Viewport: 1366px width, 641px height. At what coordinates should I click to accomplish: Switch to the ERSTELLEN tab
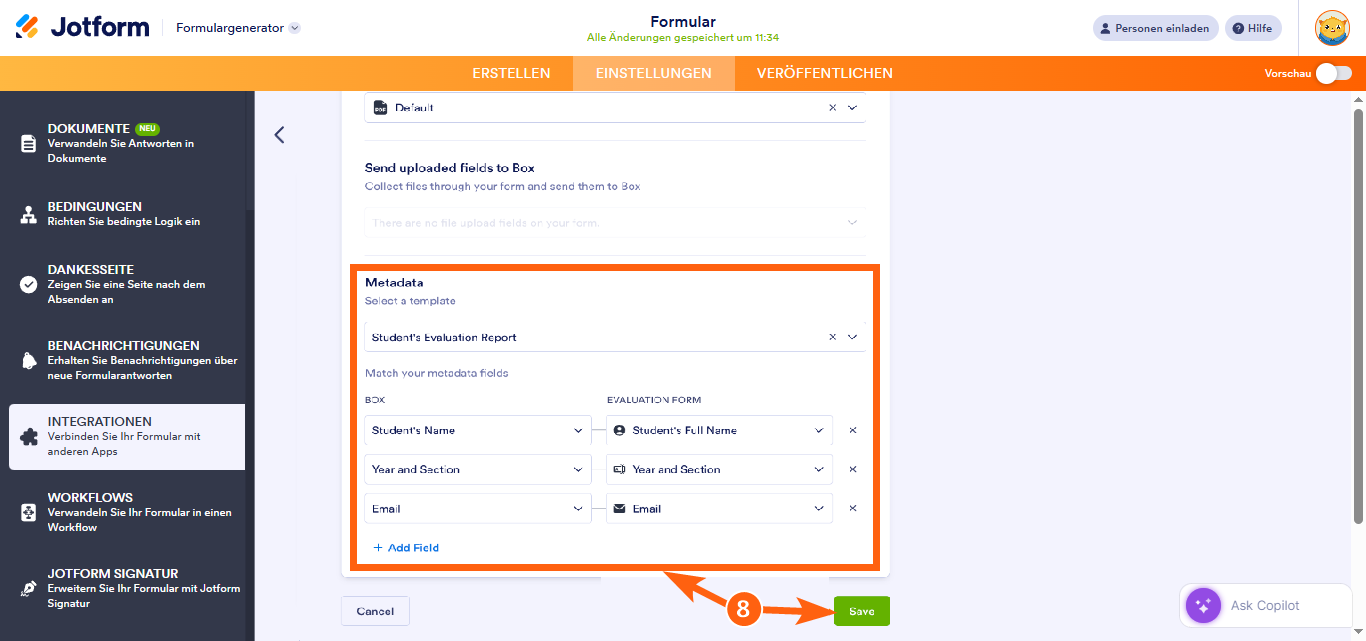[511, 73]
